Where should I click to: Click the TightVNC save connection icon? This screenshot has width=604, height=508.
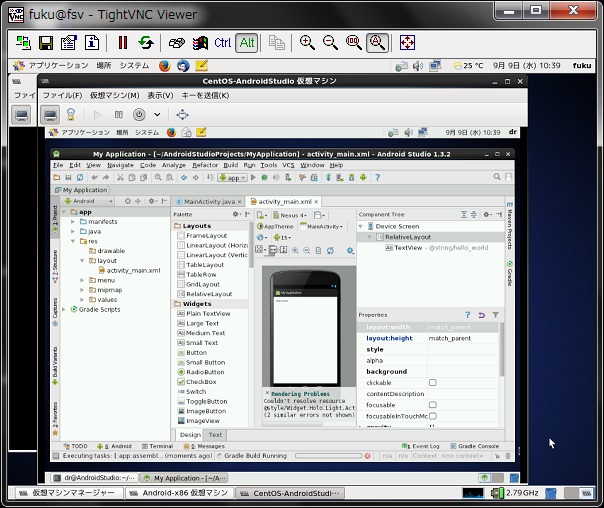pos(45,43)
